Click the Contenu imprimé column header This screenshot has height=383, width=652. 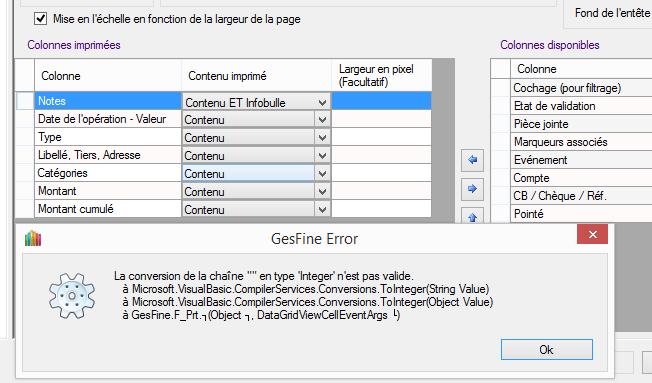click(256, 76)
